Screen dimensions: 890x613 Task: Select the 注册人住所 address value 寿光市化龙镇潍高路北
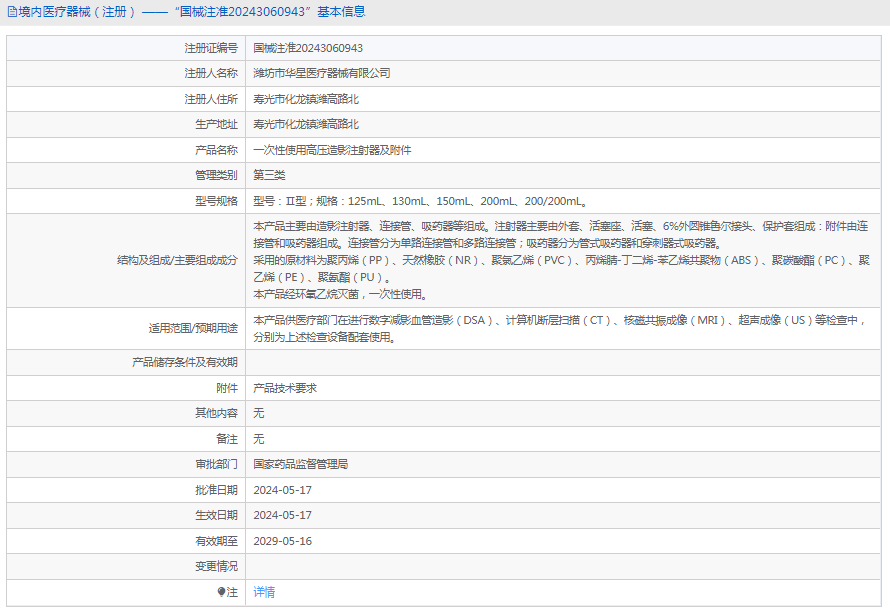306,99
